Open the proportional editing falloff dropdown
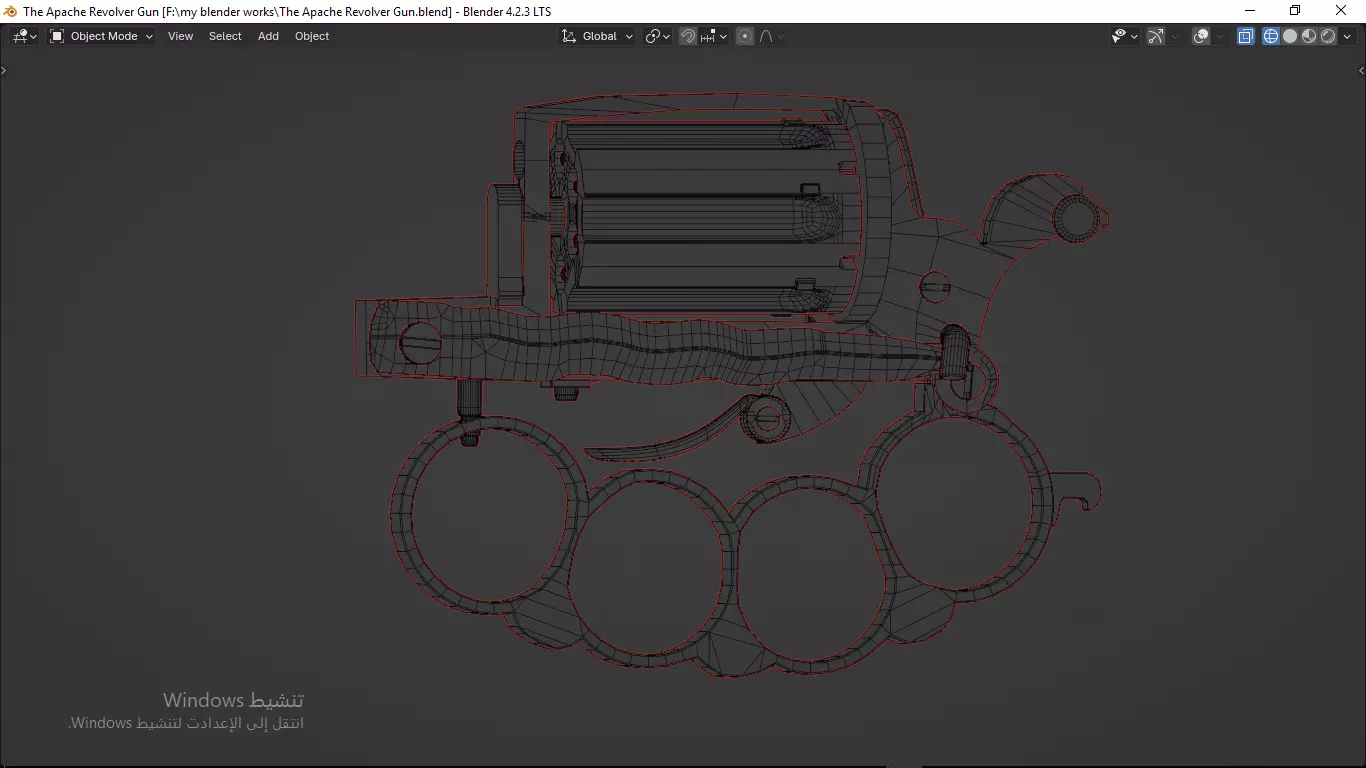The height and width of the screenshot is (768, 1366). 771,36
